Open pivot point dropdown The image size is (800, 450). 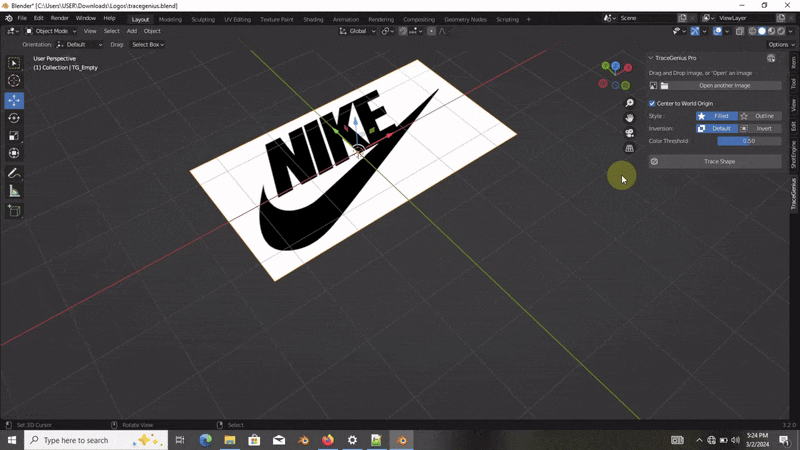click(x=388, y=31)
